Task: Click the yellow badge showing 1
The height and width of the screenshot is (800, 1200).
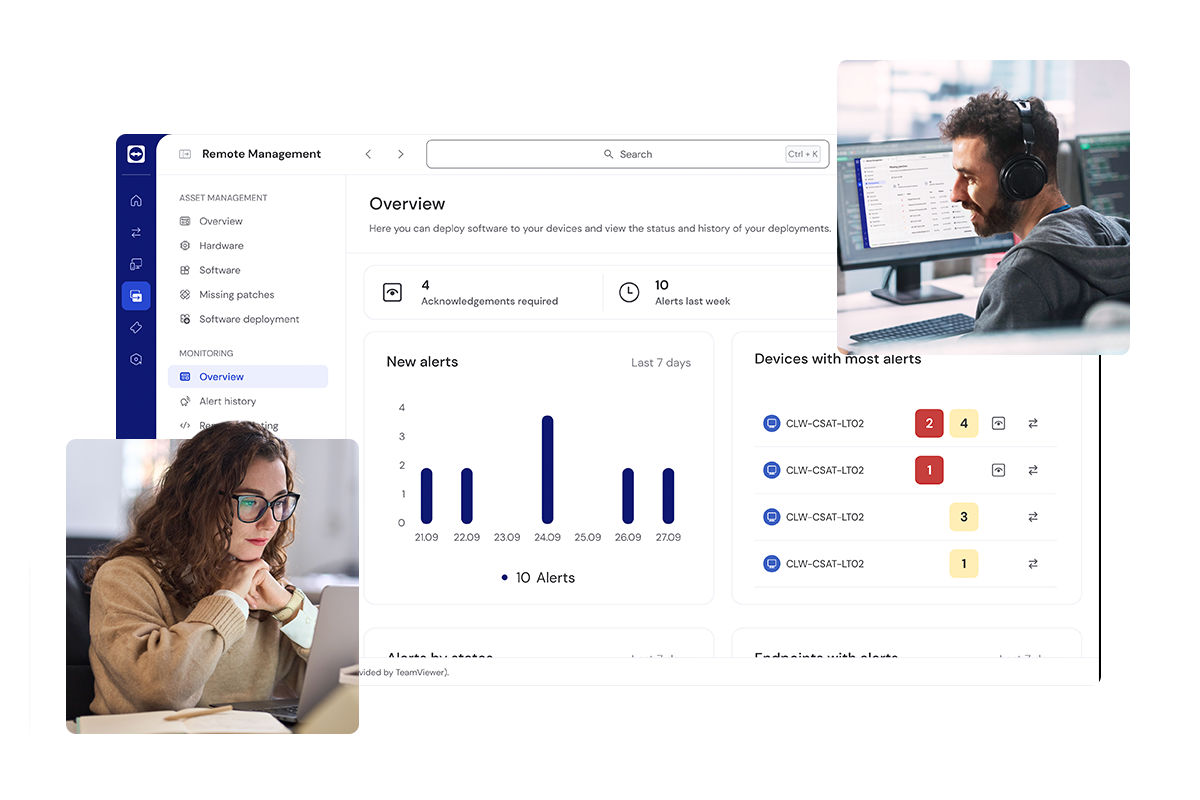Action: click(x=964, y=564)
